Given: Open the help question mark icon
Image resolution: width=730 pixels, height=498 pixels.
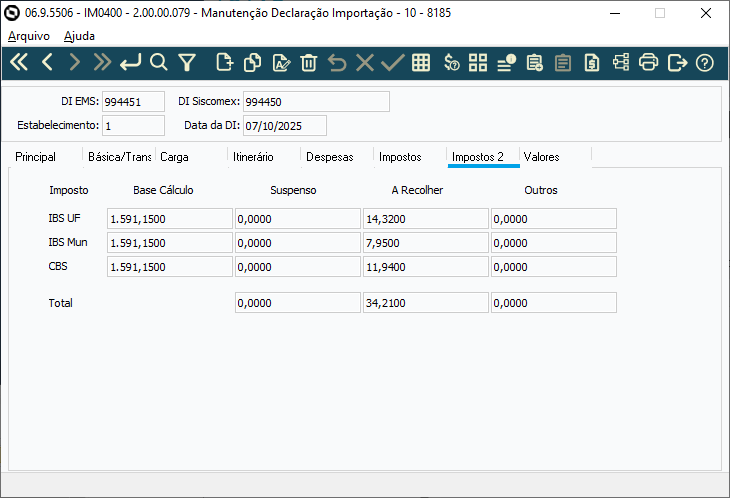Looking at the screenshot, I should tap(705, 62).
